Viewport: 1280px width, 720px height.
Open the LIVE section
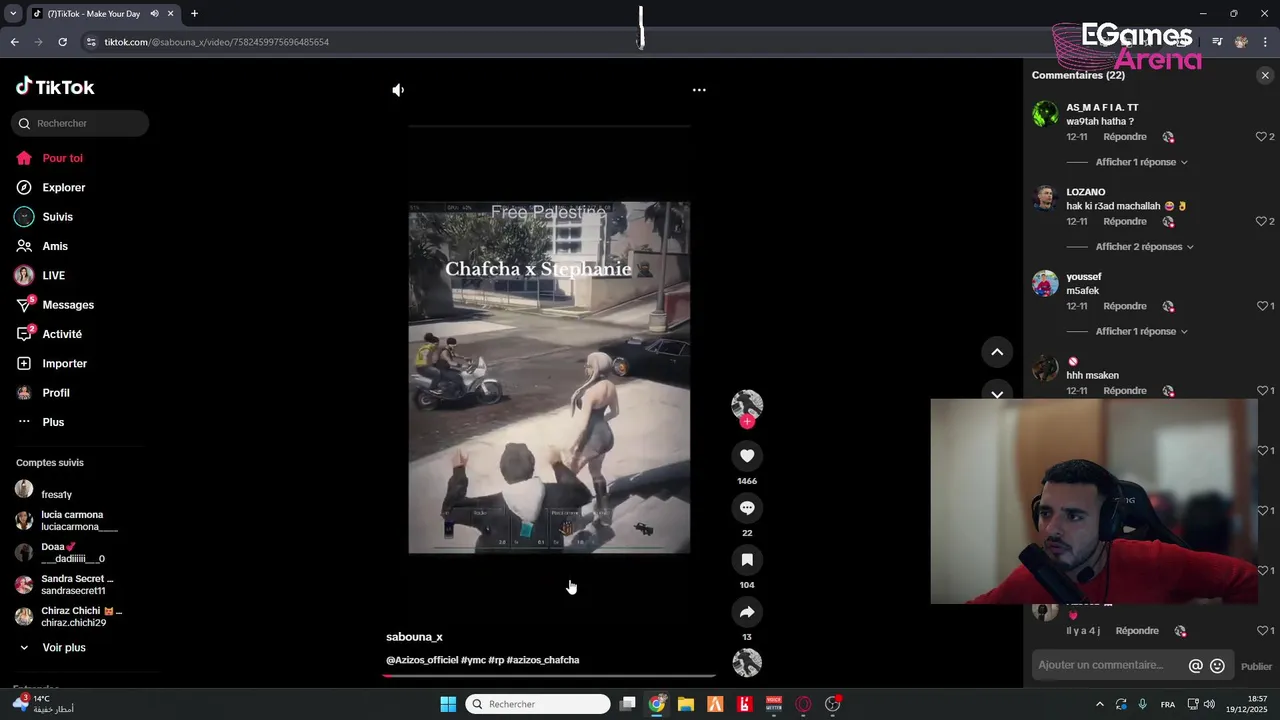[x=53, y=275]
